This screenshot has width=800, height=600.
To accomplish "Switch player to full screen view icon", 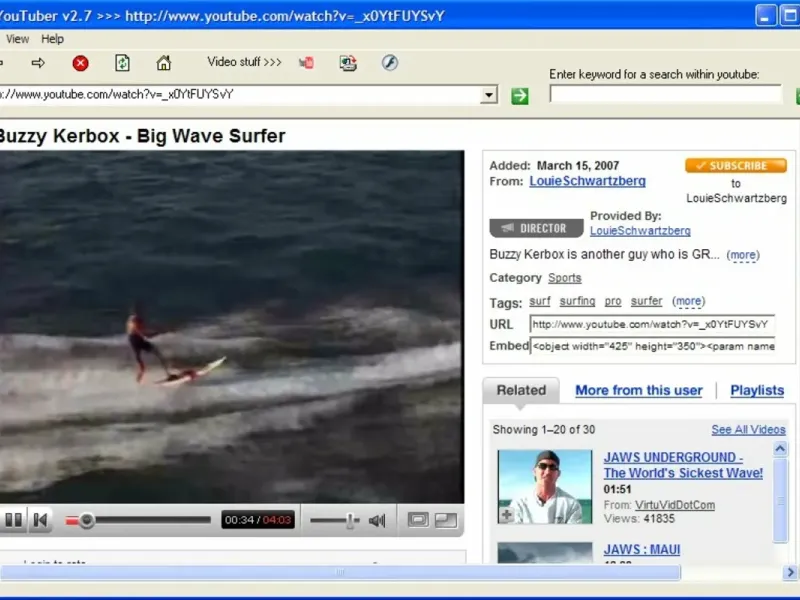I will pyautogui.click(x=446, y=520).
